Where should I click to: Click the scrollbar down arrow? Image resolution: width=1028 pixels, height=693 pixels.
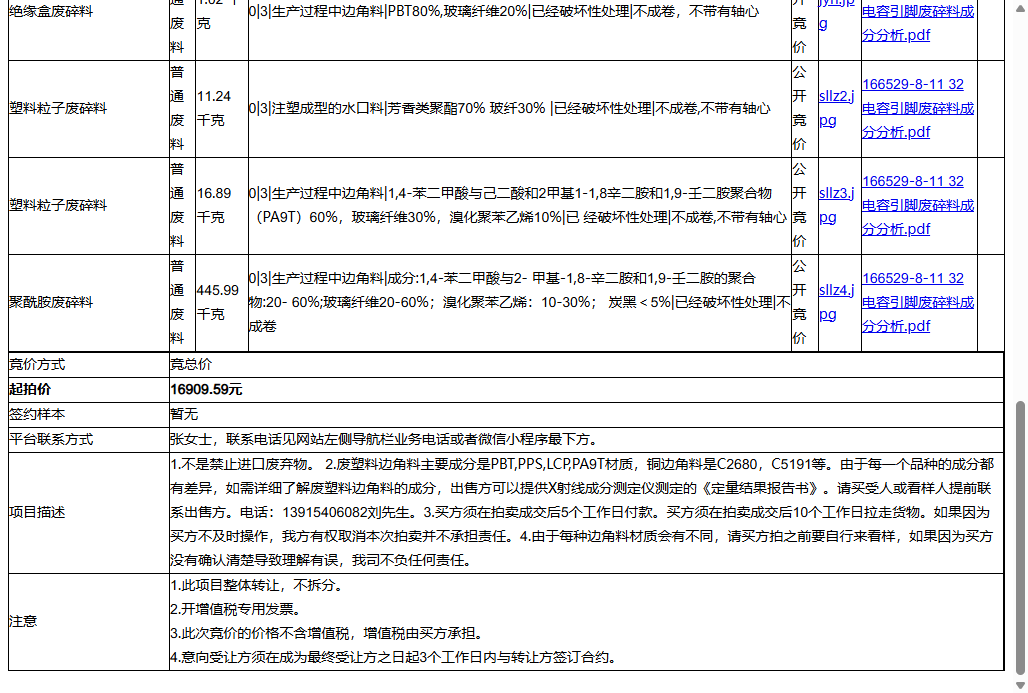pos(1020,685)
